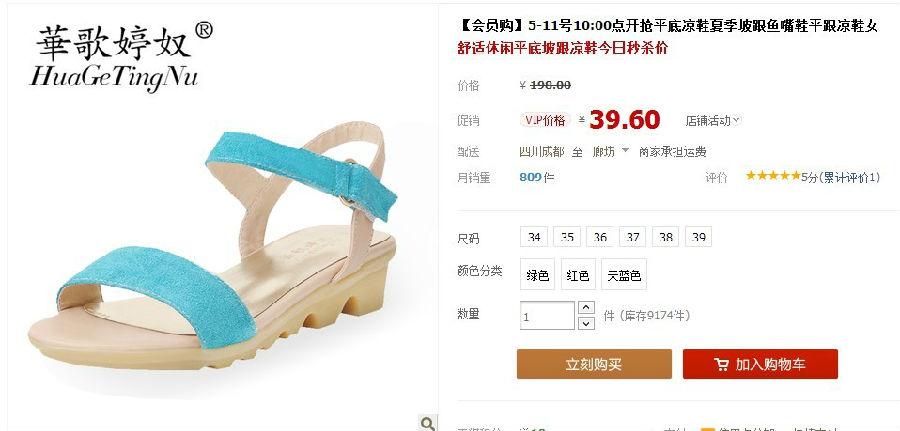This screenshot has height=431, width=900.
Task: Select size 39
Action: pyautogui.click(x=699, y=237)
